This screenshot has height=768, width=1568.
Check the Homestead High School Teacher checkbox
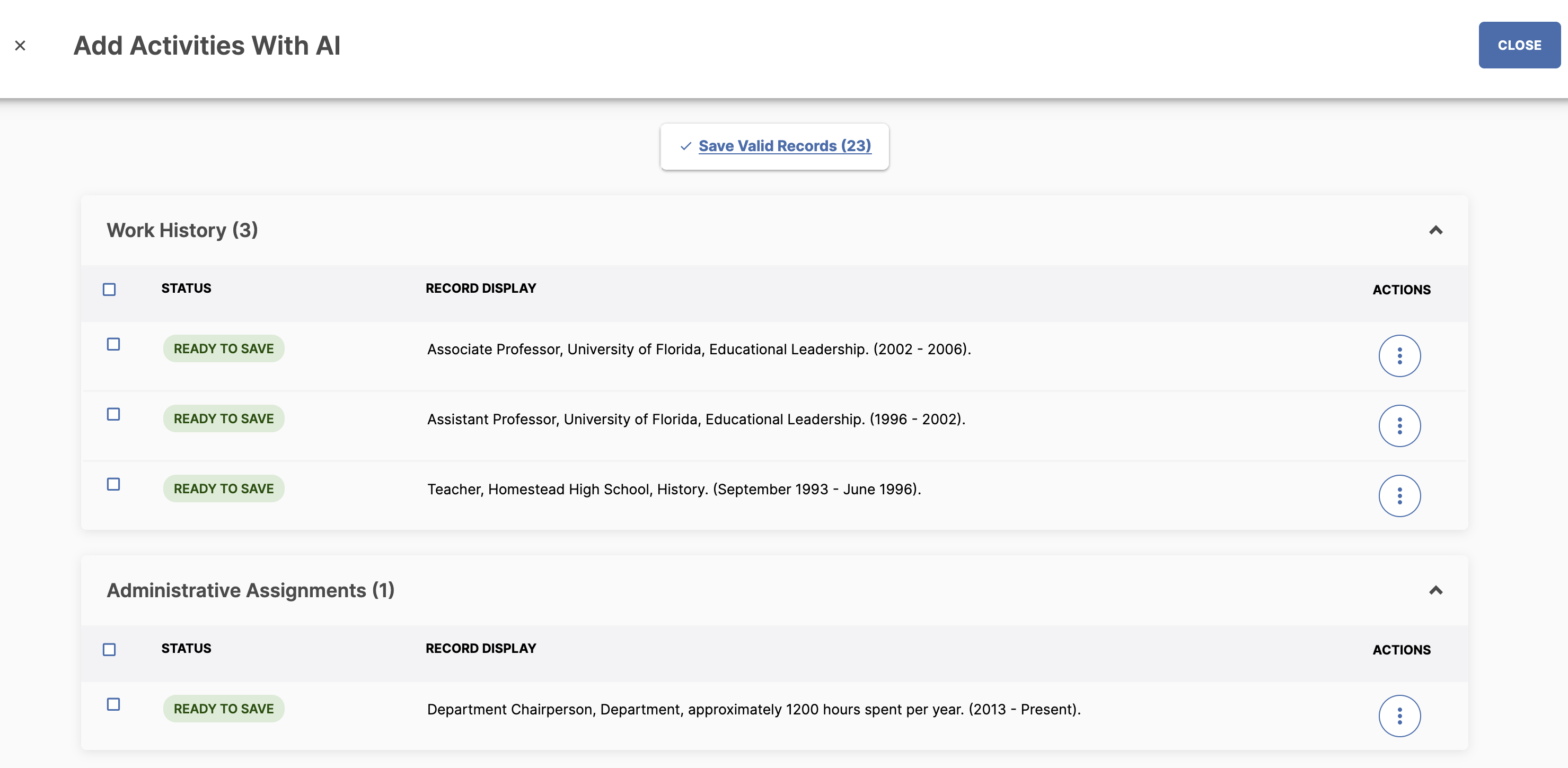[113, 484]
